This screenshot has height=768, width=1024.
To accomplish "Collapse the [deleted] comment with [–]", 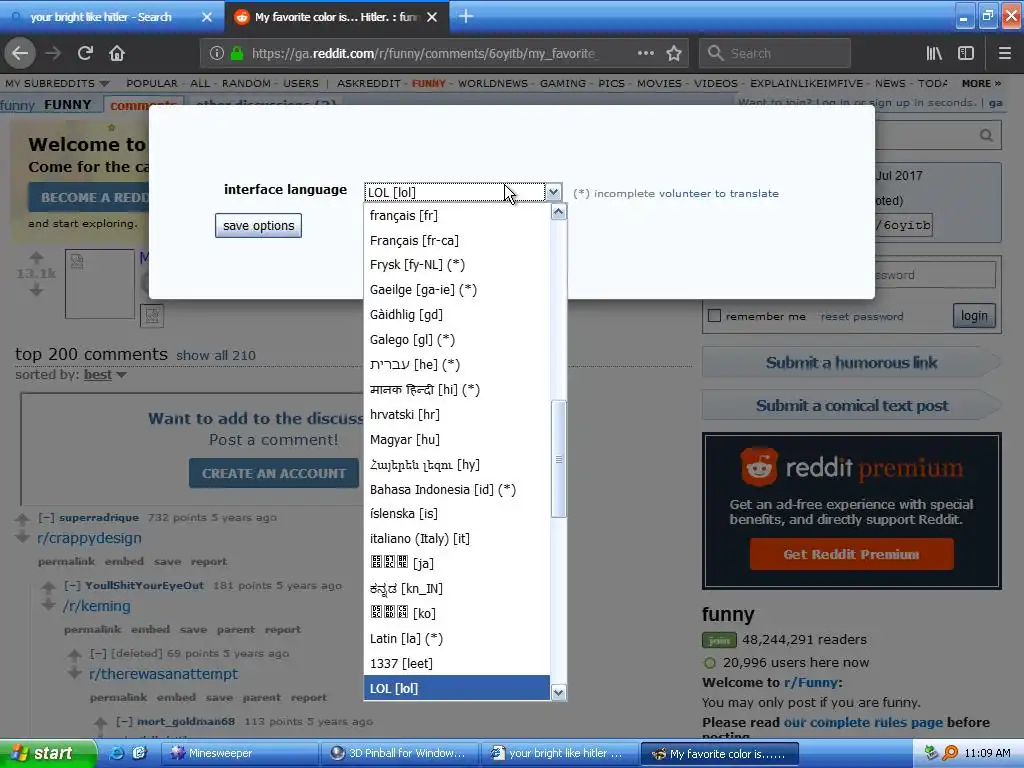I will coord(99,653).
